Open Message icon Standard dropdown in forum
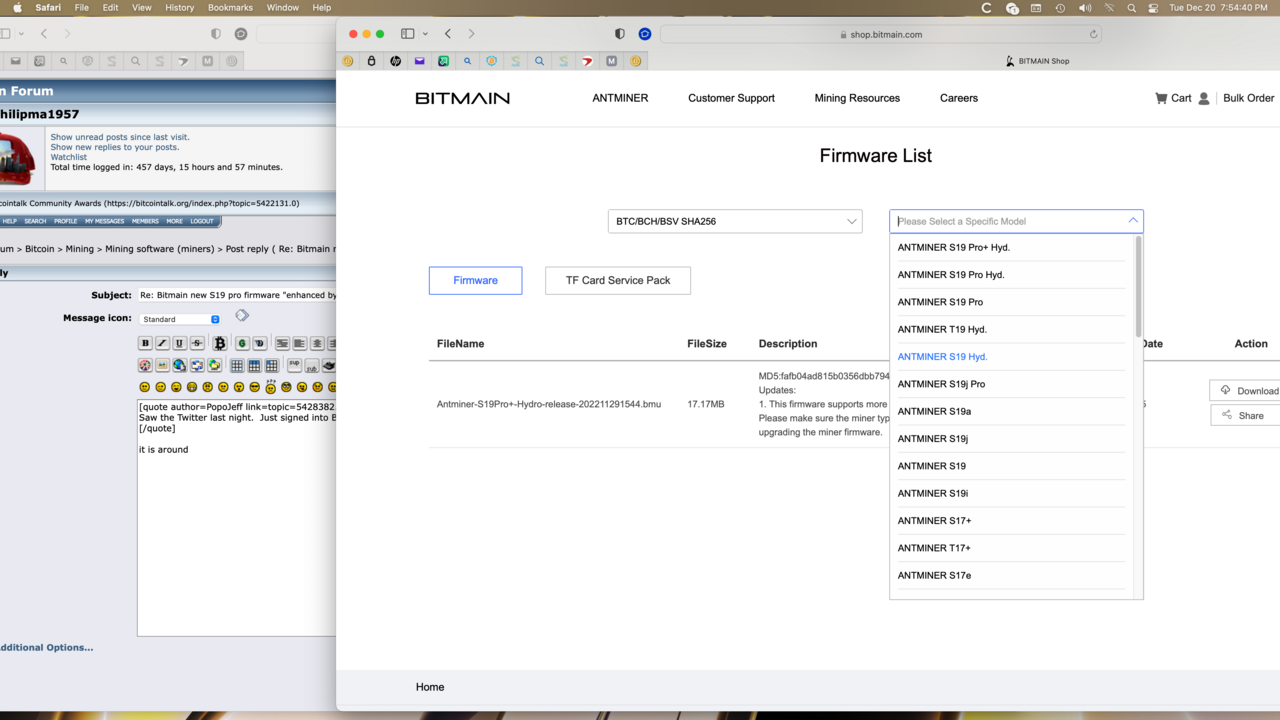The width and height of the screenshot is (1280, 720). pyautogui.click(x=180, y=319)
